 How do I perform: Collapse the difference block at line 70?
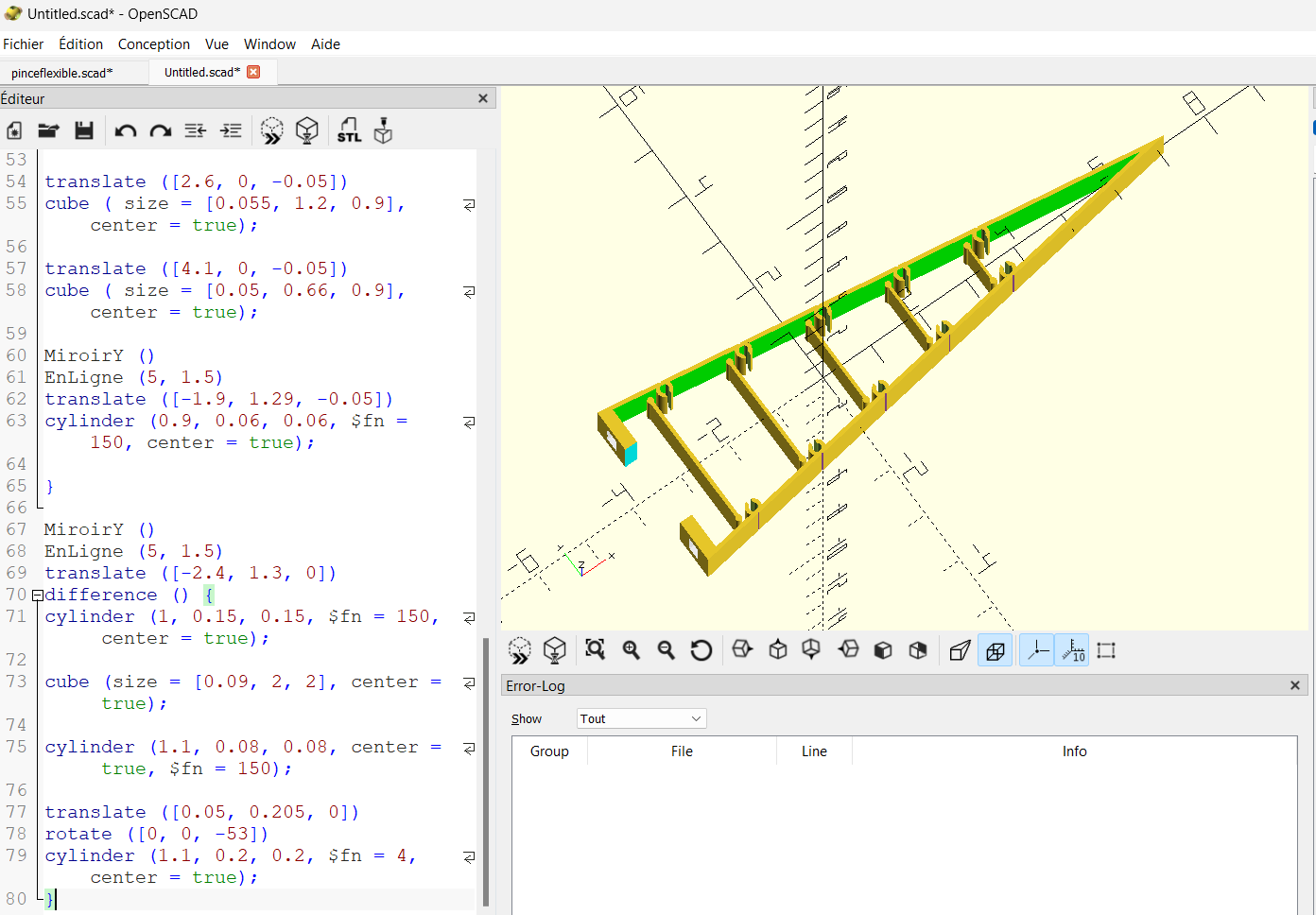pyautogui.click(x=38, y=596)
